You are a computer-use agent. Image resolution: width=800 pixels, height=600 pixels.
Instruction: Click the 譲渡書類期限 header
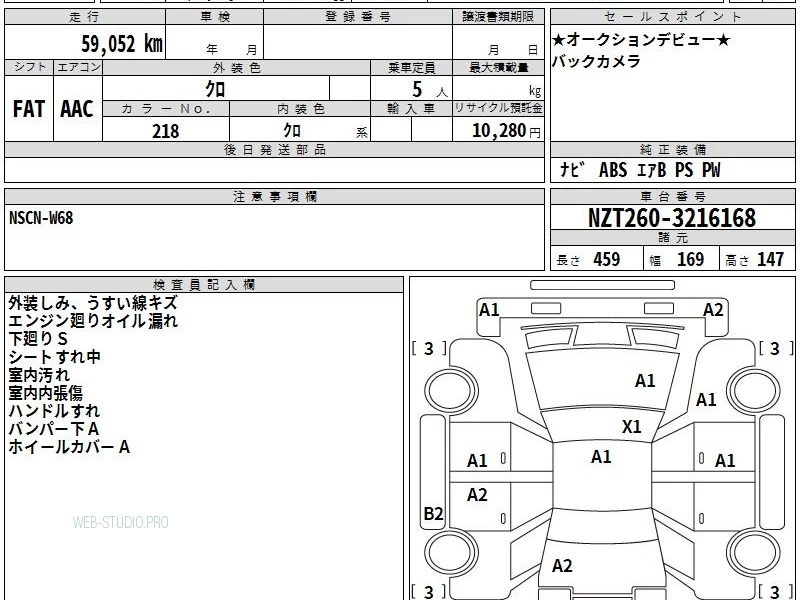[498, 17]
